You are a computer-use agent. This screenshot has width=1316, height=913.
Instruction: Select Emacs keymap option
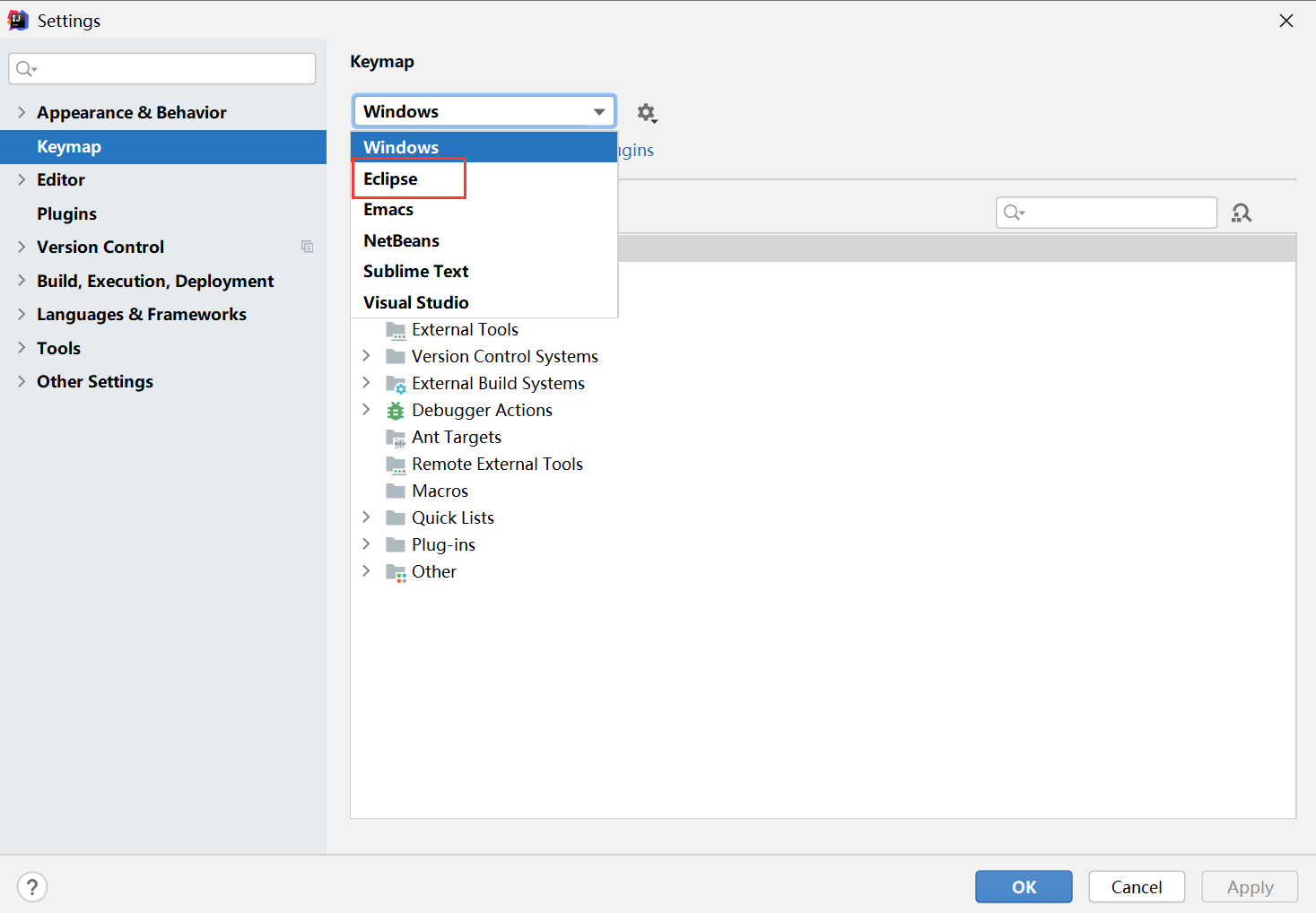point(484,209)
